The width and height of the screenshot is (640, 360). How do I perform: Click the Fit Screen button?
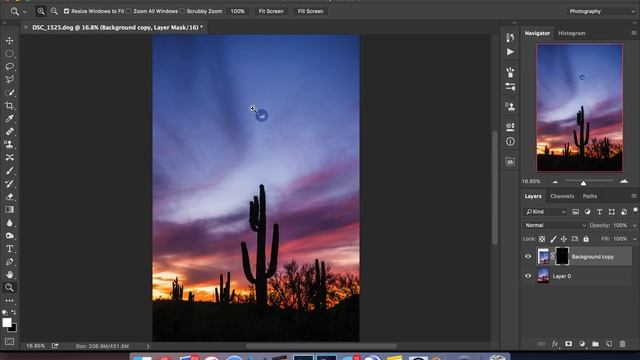click(271, 11)
